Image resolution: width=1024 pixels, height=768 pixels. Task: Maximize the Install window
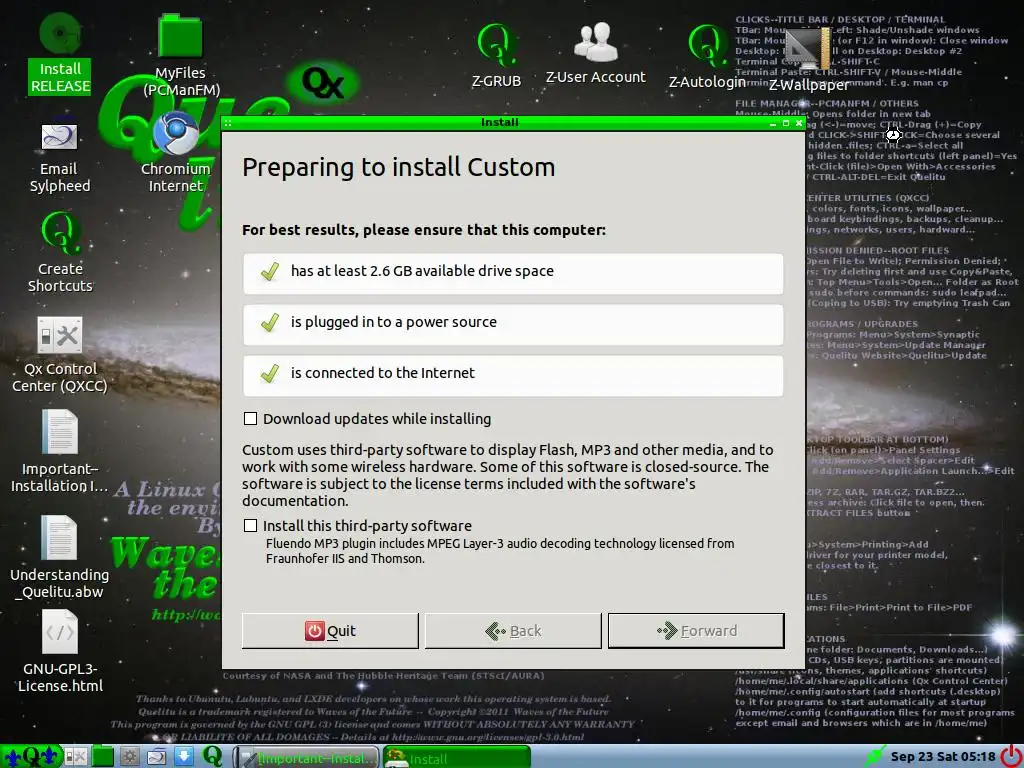pos(786,123)
